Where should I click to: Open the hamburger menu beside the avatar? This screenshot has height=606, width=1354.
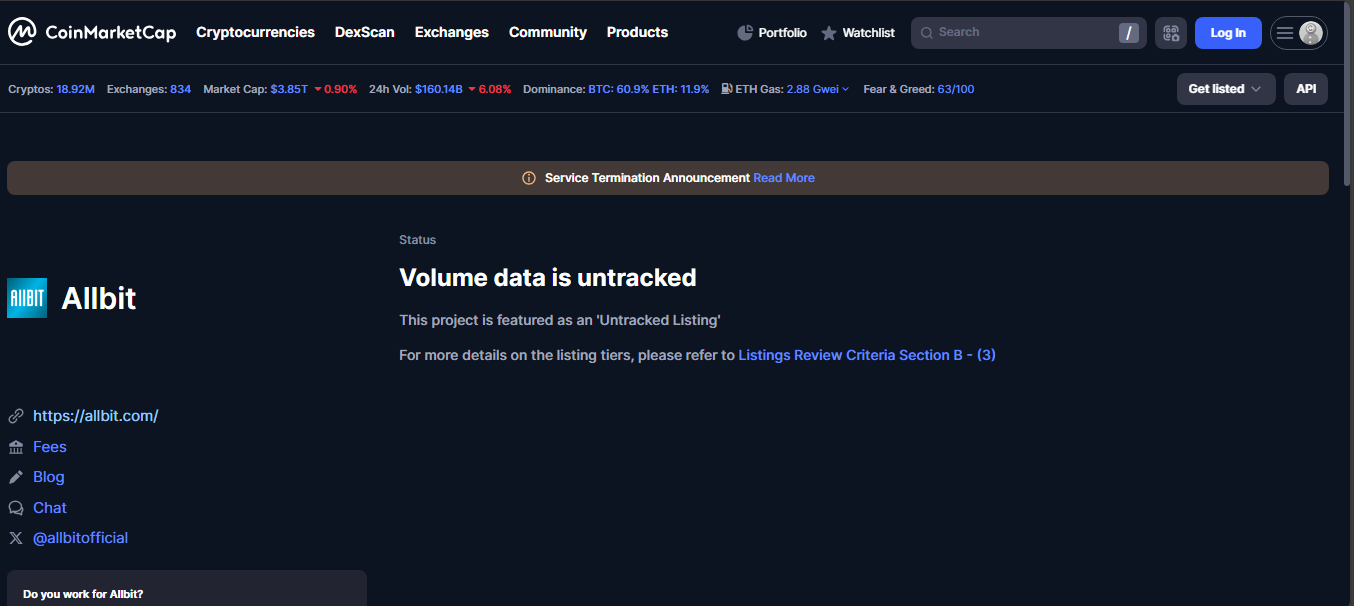(1285, 33)
